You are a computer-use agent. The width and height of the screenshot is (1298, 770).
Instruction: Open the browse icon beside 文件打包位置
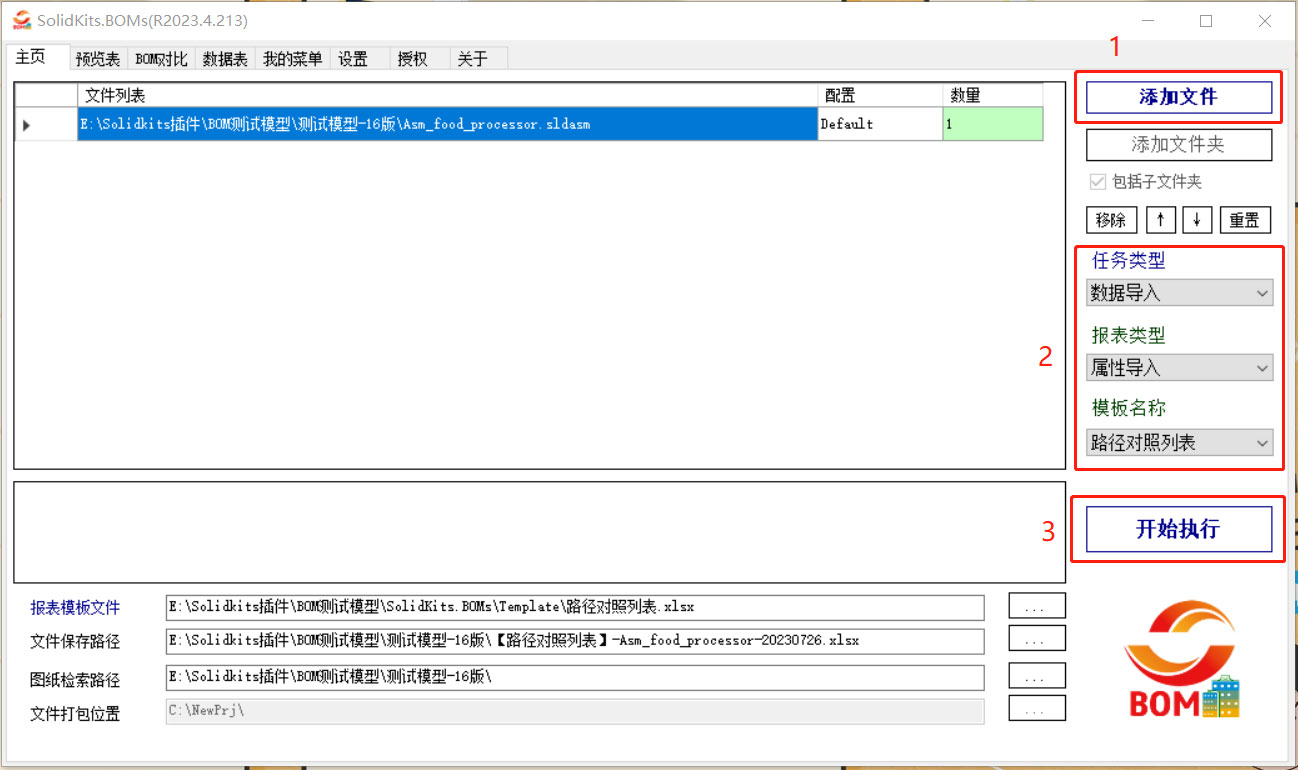pos(1037,709)
